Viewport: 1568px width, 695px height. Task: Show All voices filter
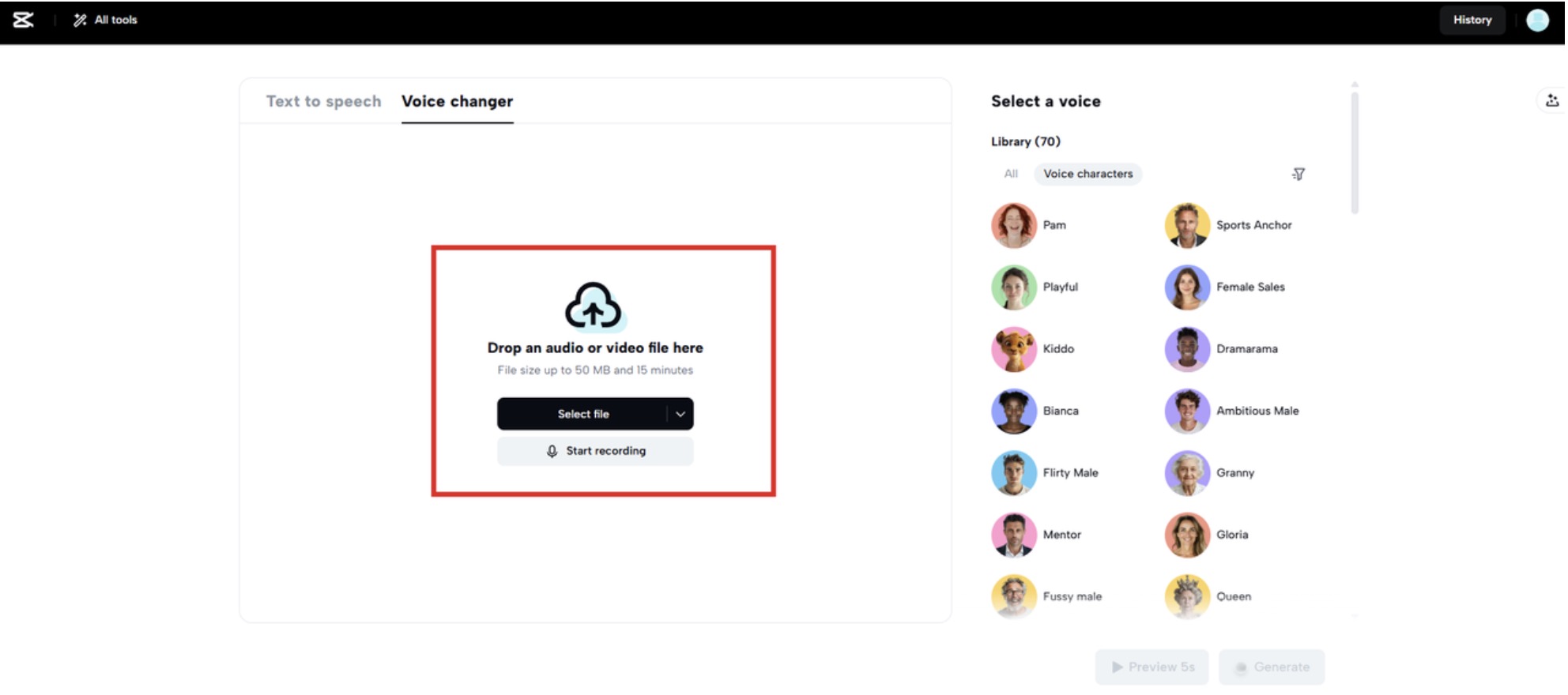click(1010, 174)
